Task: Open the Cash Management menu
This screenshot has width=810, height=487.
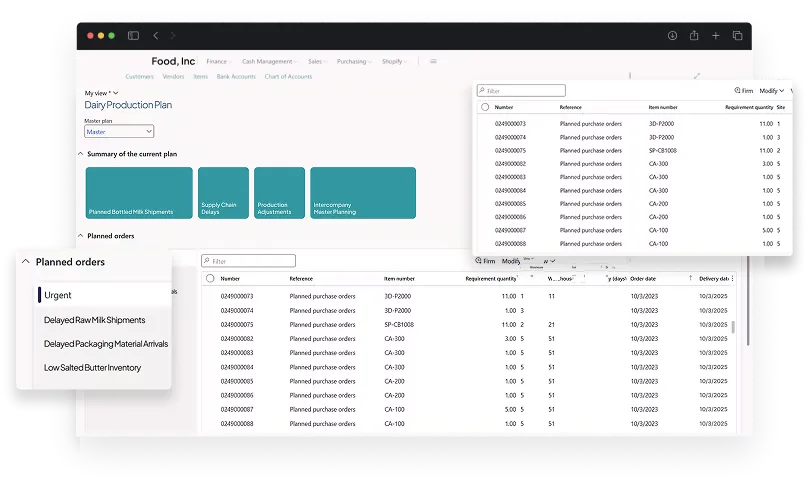Action: (268, 62)
